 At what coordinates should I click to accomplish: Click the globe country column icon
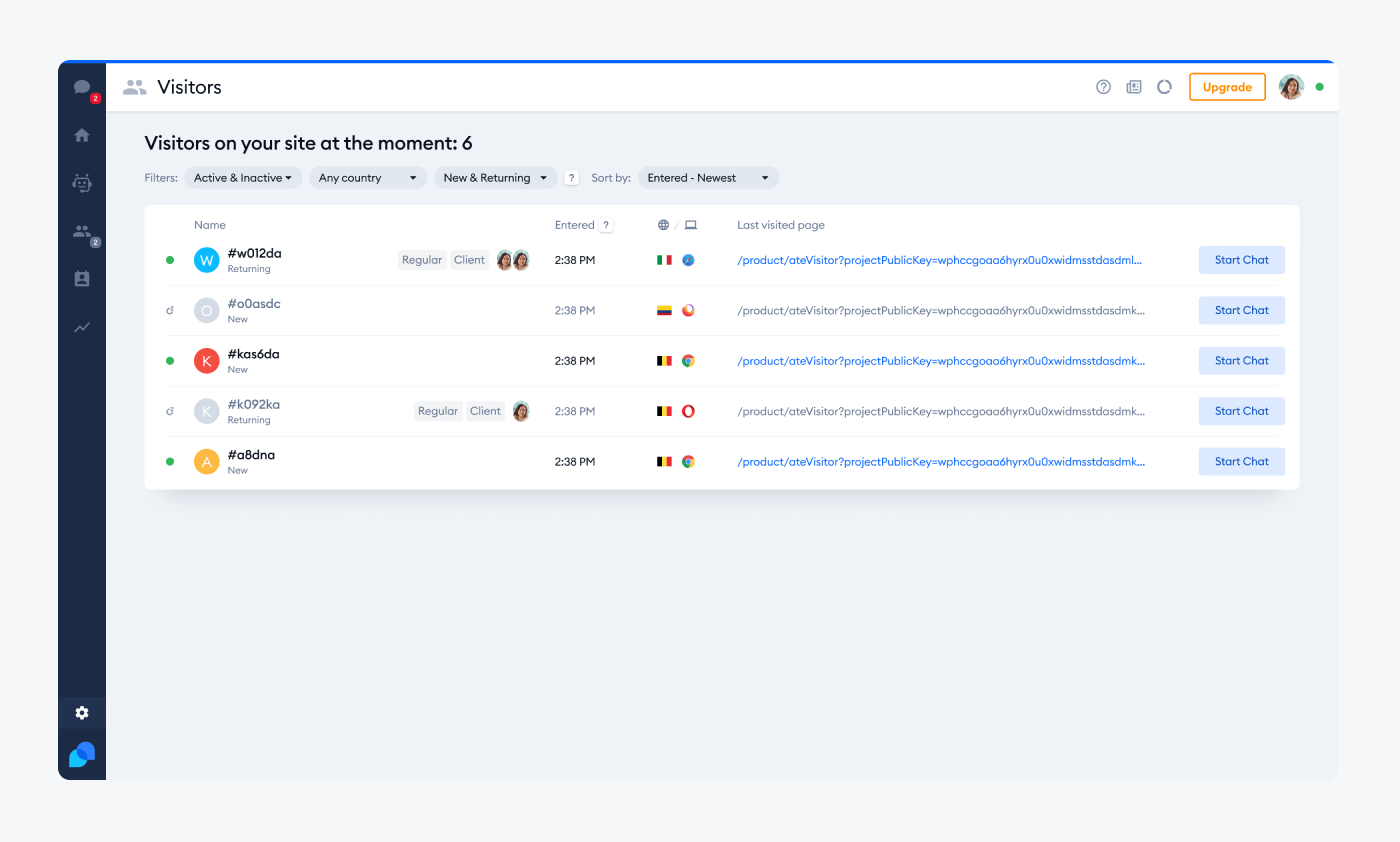pyautogui.click(x=663, y=225)
